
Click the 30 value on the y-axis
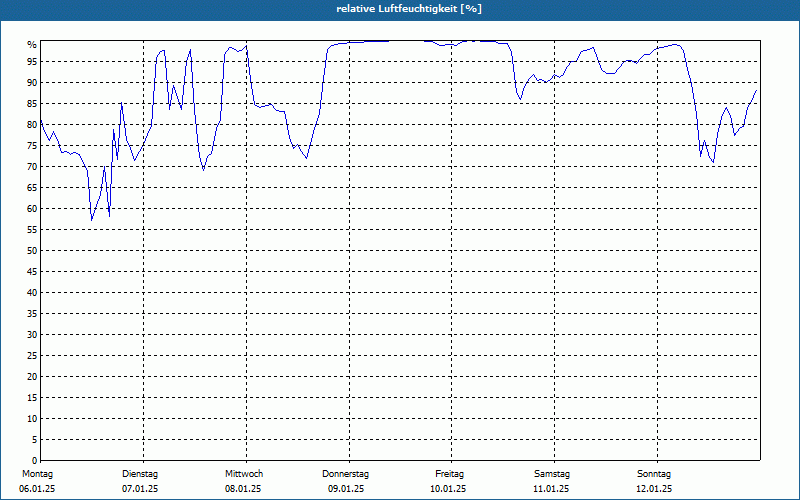(x=32, y=335)
